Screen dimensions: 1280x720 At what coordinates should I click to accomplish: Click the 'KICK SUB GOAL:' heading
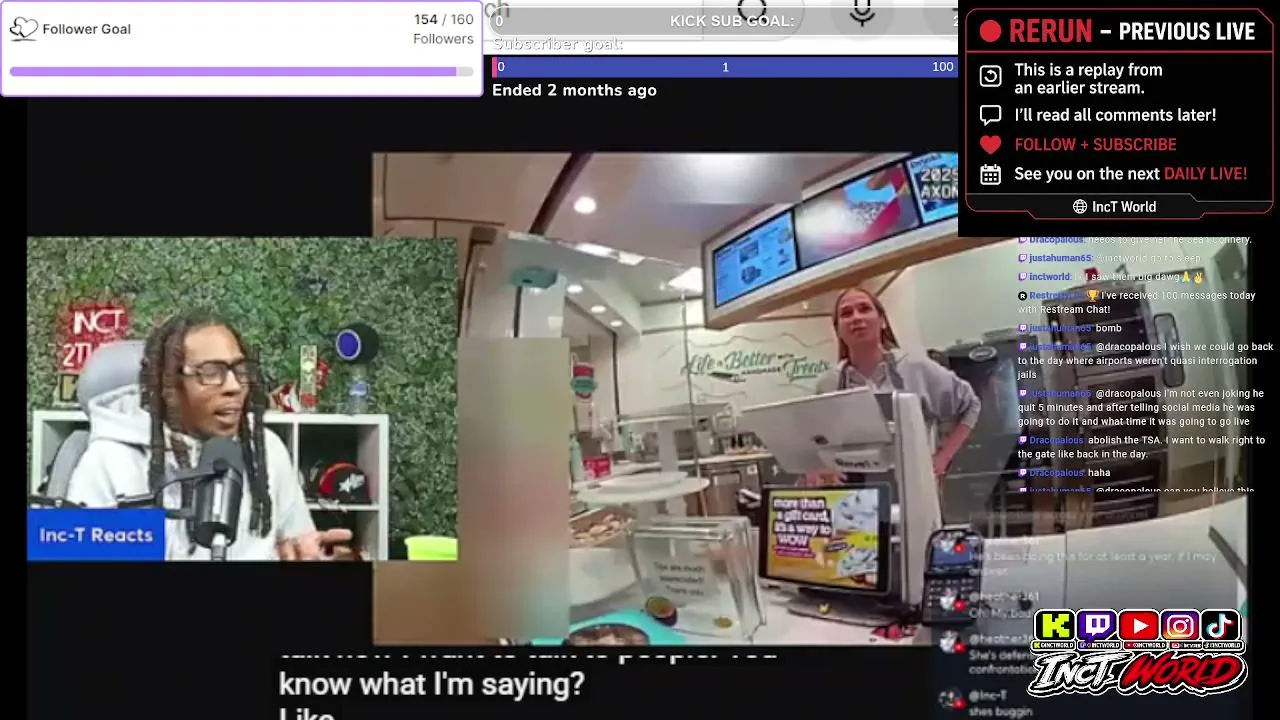click(732, 21)
